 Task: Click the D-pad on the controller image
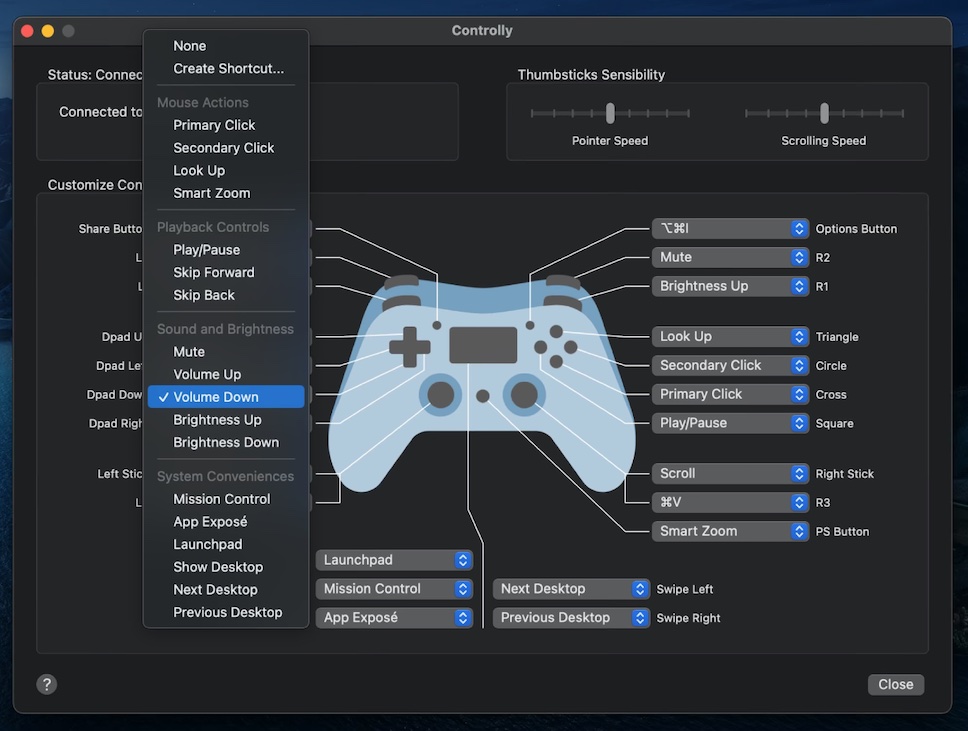pyautogui.click(x=409, y=346)
